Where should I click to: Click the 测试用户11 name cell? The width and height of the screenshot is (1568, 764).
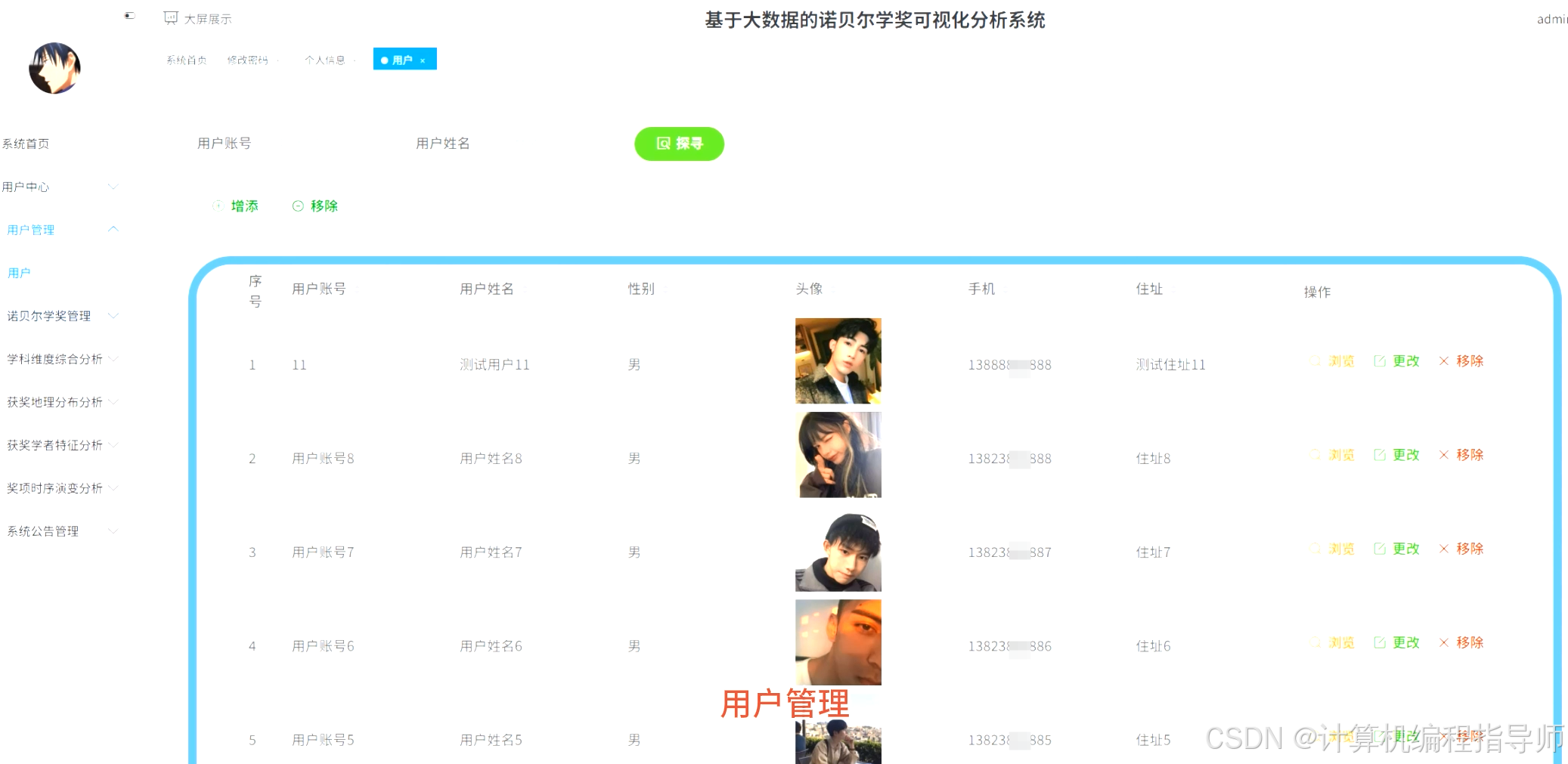[494, 365]
